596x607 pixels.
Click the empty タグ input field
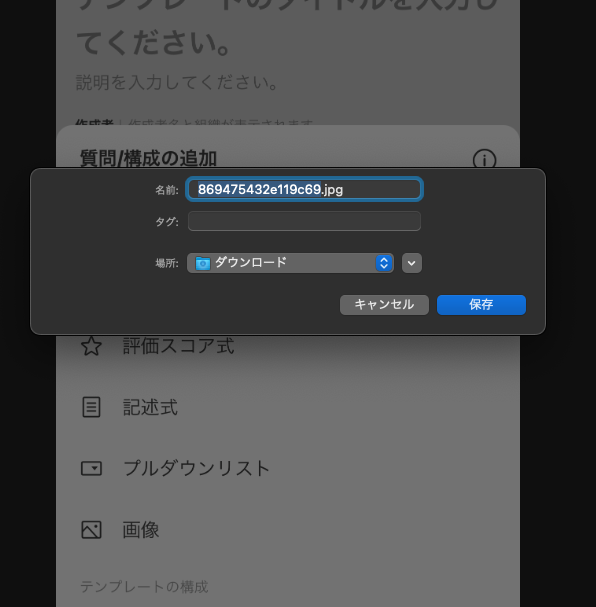tap(304, 221)
